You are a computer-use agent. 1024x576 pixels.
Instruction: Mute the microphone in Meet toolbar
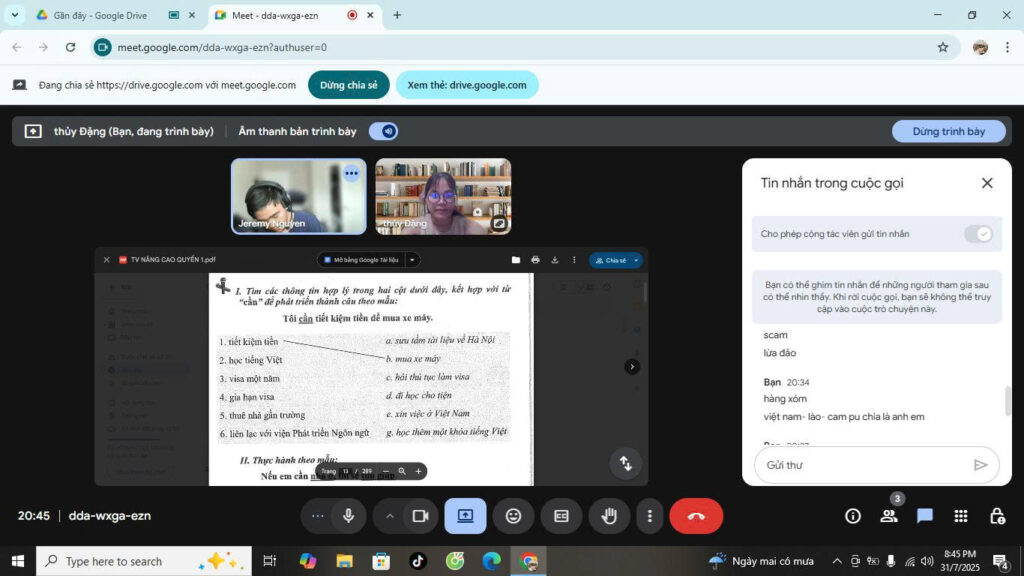pos(348,516)
